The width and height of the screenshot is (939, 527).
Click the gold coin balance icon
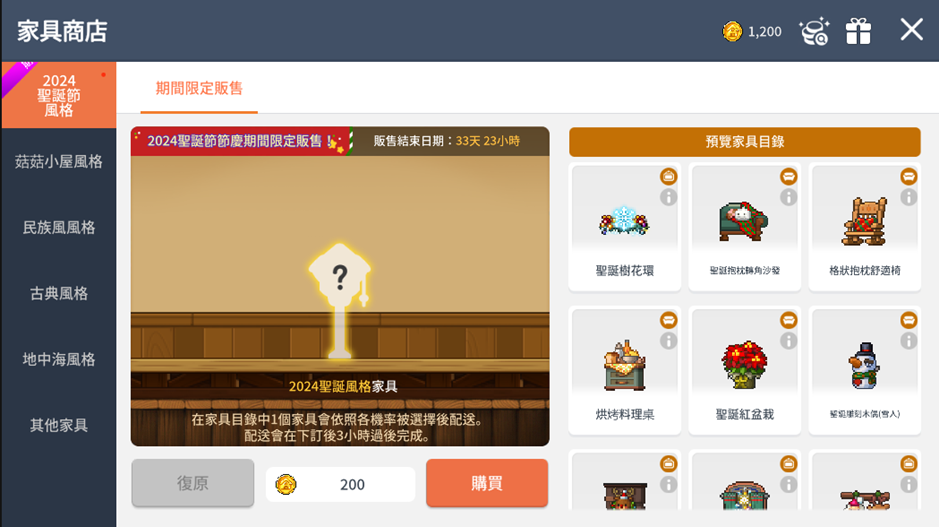[x=732, y=31]
